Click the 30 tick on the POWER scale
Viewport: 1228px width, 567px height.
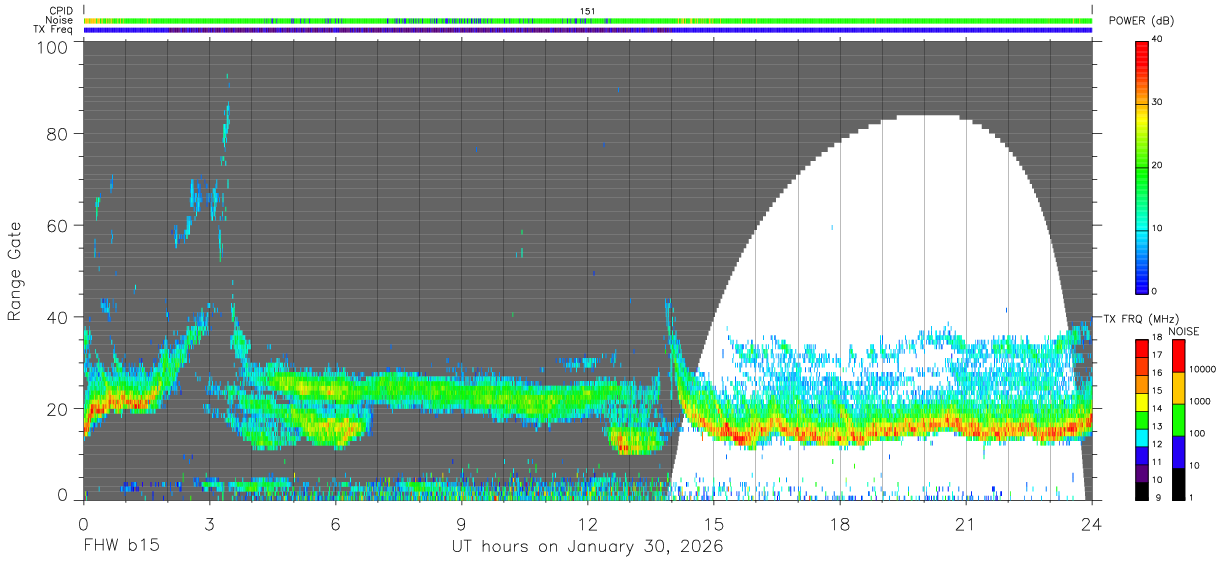(x=1158, y=102)
